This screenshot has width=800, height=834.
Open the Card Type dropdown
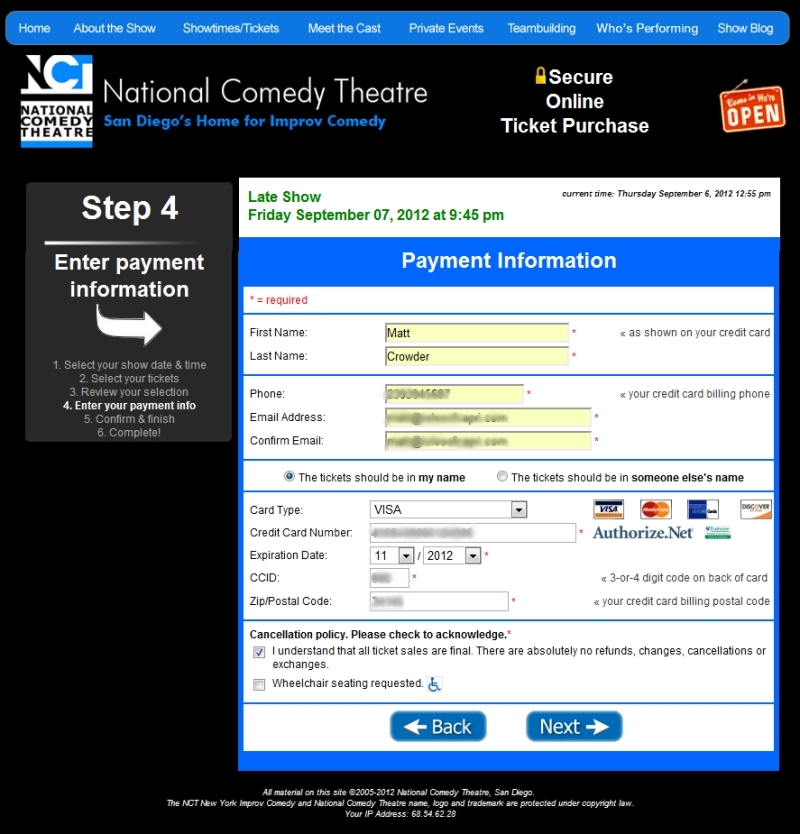[448, 510]
